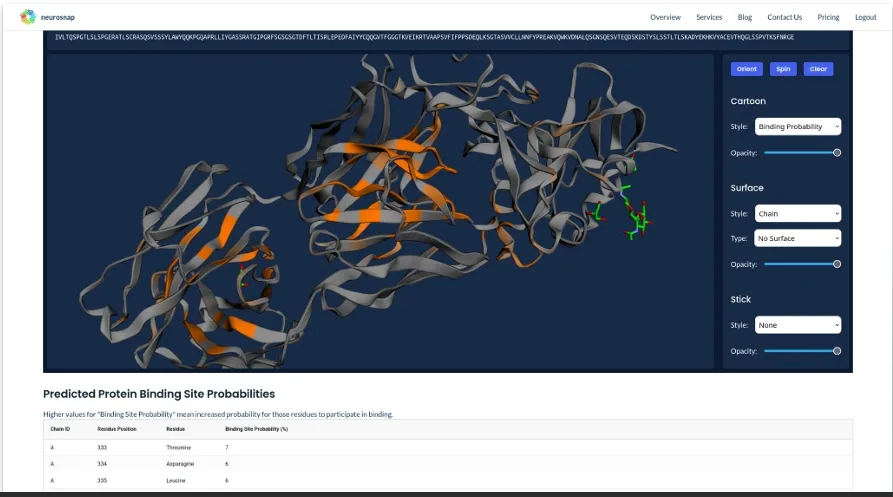This screenshot has height=497, width=893.
Task: Open the Cartoon Style dropdown
Action: point(797,126)
